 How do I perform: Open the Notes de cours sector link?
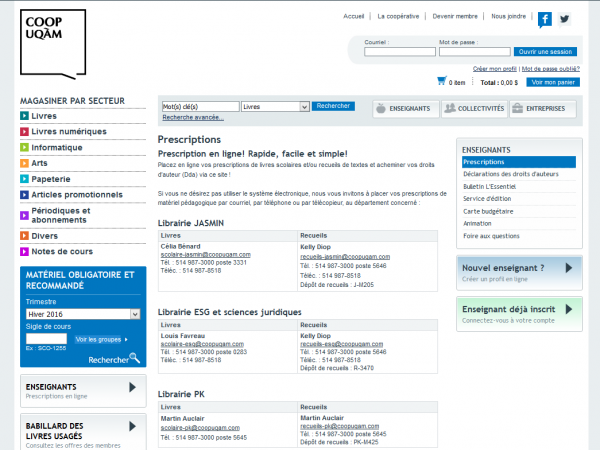(62, 251)
